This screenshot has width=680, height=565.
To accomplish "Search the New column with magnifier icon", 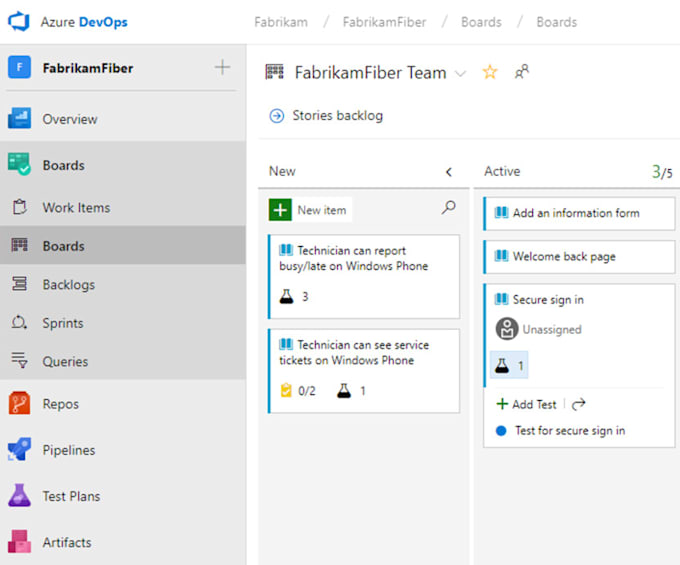I will coord(448,208).
